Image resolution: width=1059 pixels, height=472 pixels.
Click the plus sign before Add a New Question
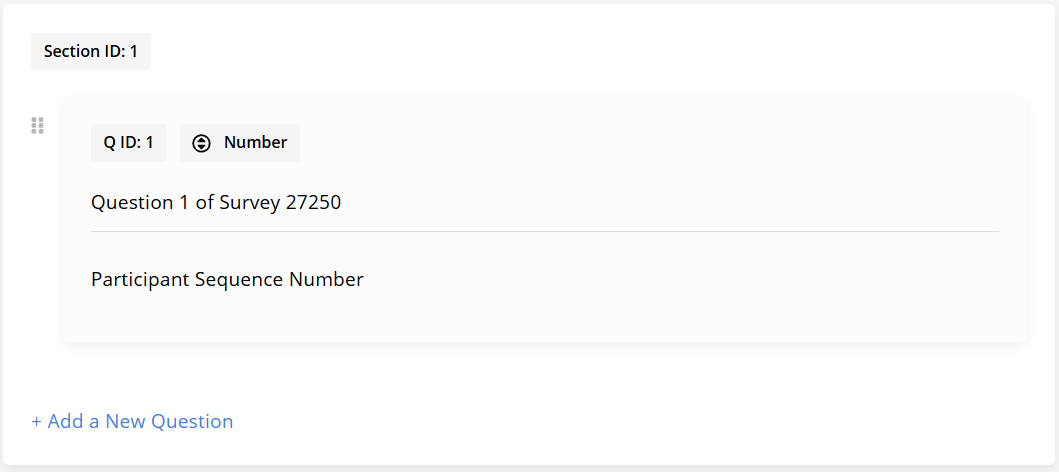pos(36,422)
